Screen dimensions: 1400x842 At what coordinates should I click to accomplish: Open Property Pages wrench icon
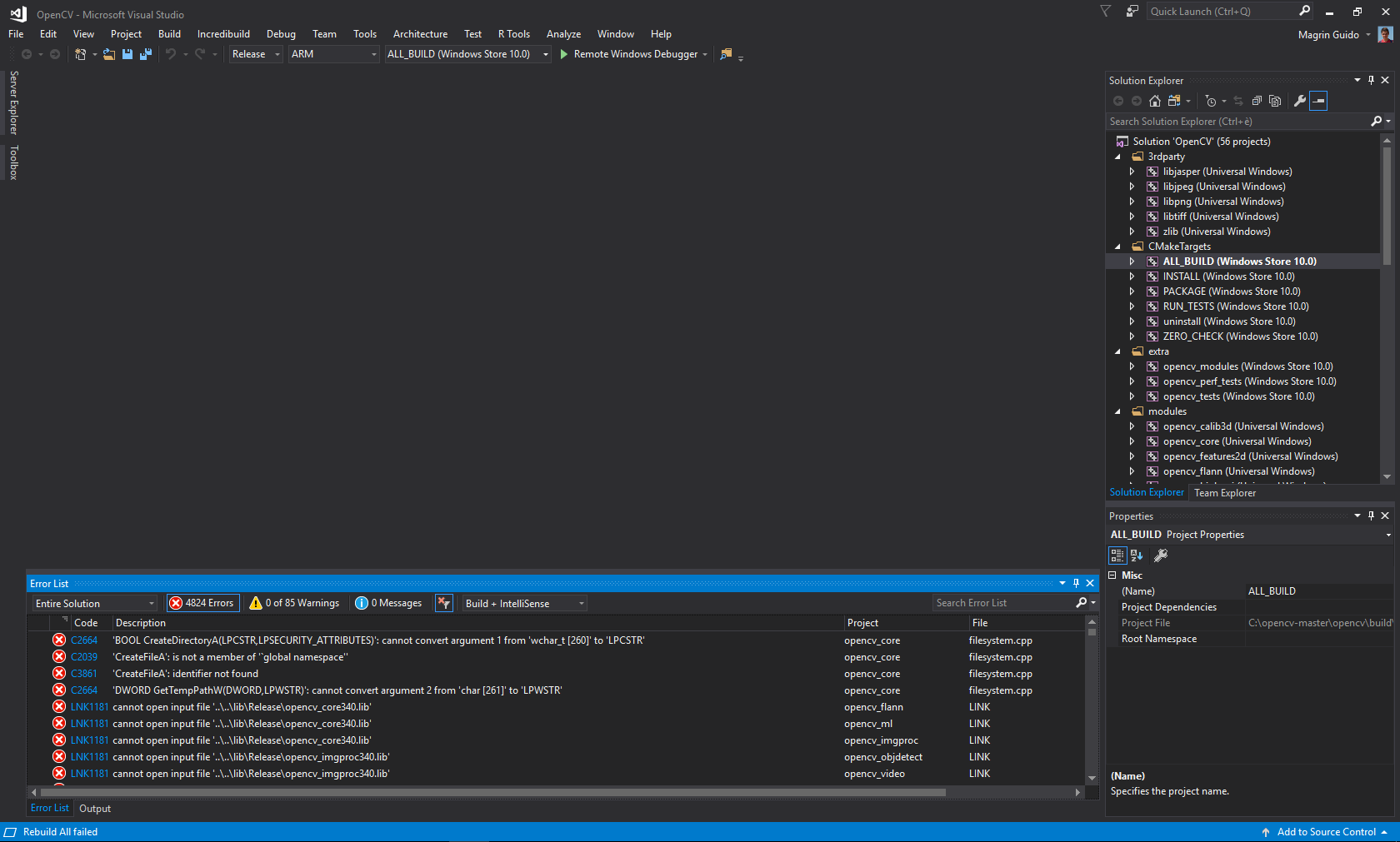point(1161,556)
